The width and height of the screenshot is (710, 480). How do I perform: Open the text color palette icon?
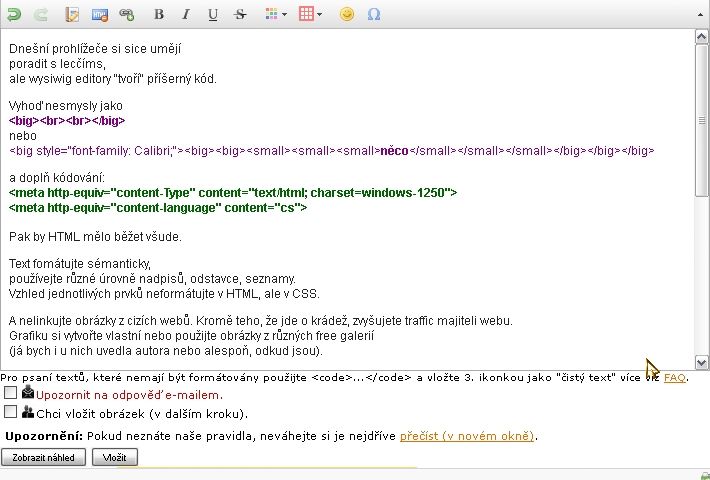point(271,14)
